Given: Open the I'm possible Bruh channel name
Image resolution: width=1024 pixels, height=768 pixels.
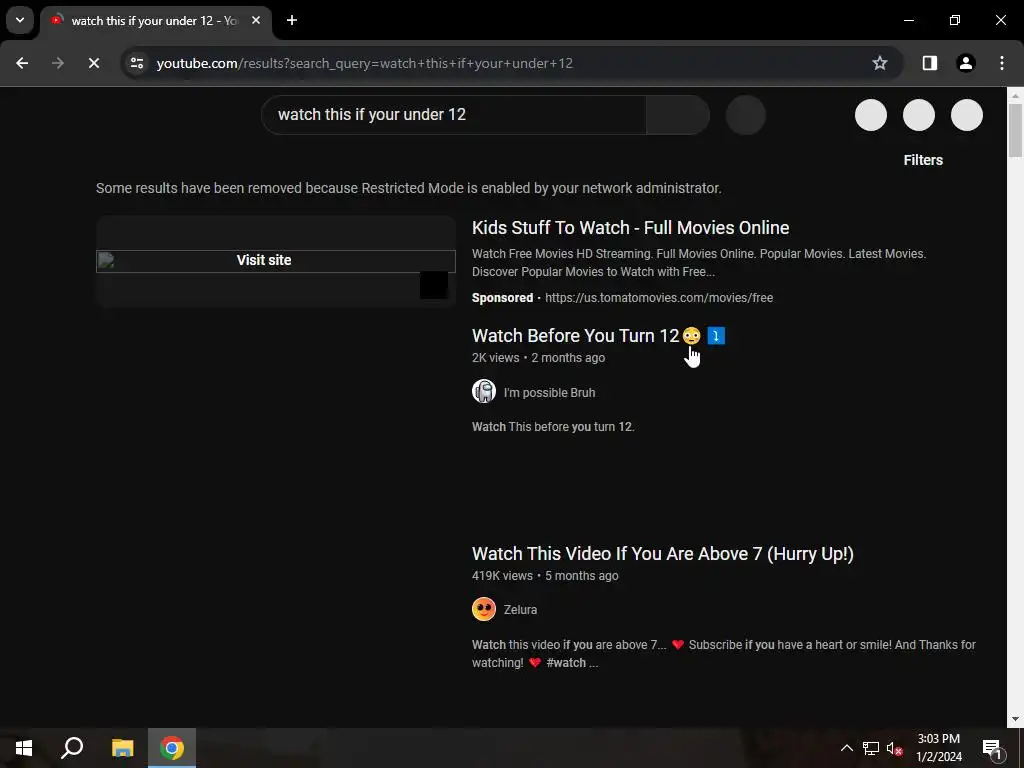Looking at the screenshot, I should [x=549, y=392].
